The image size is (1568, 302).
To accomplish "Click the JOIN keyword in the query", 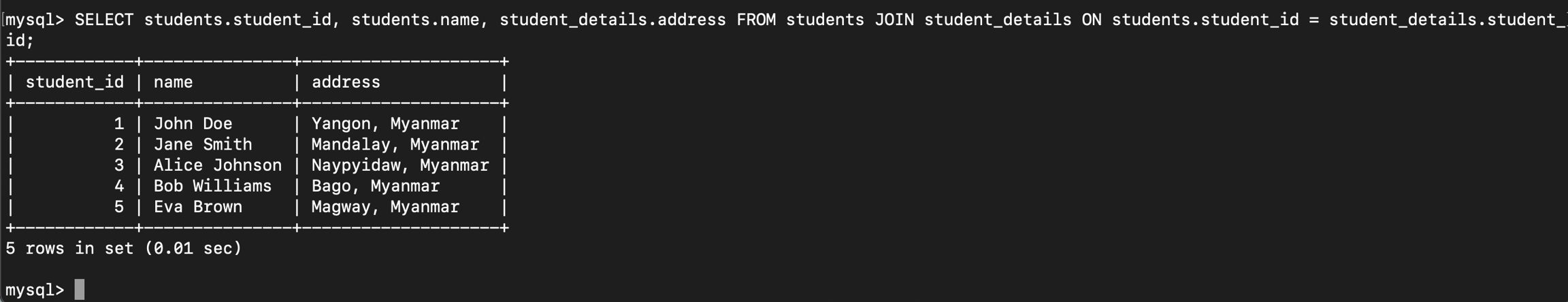I will point(894,20).
